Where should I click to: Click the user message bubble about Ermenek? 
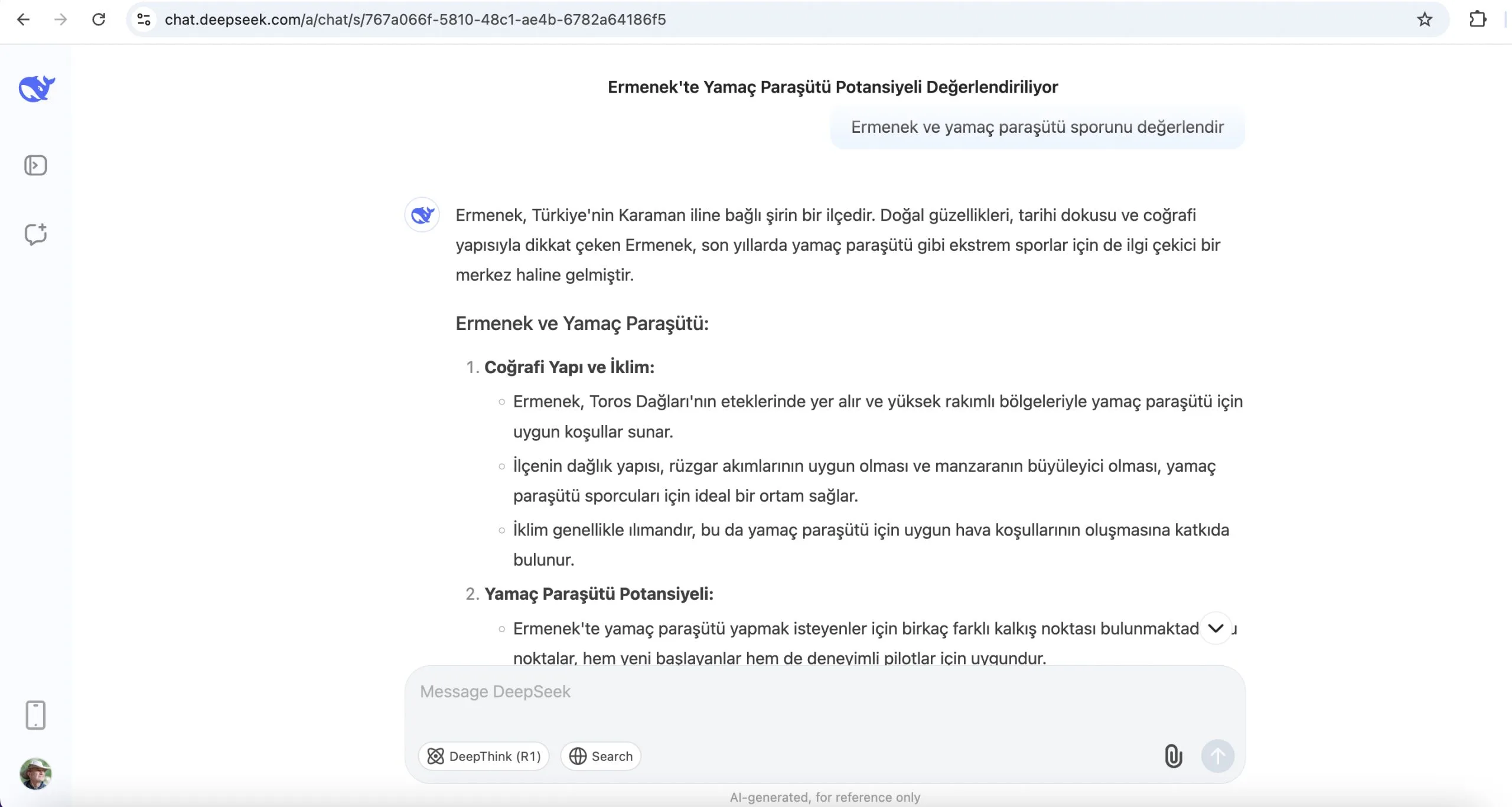click(x=1037, y=128)
